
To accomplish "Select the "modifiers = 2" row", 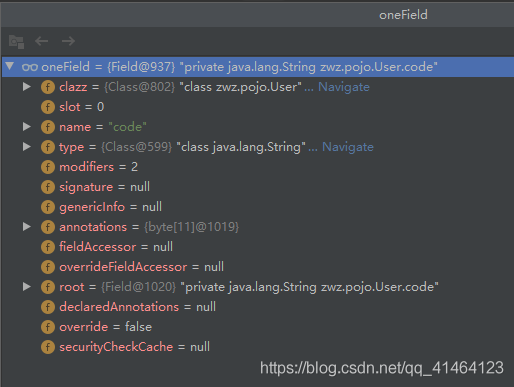I will [x=258, y=167].
